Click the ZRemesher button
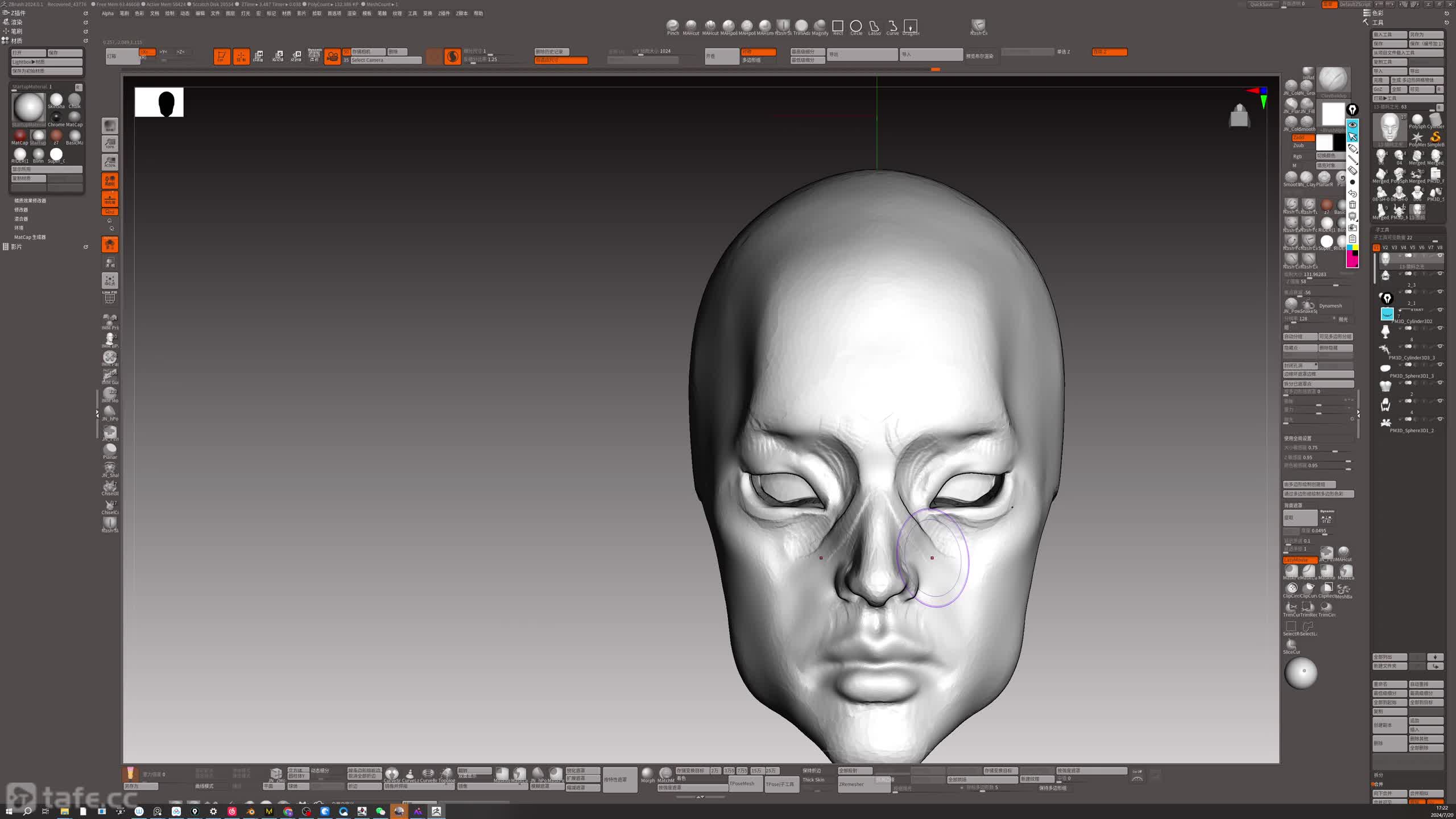 (x=851, y=784)
